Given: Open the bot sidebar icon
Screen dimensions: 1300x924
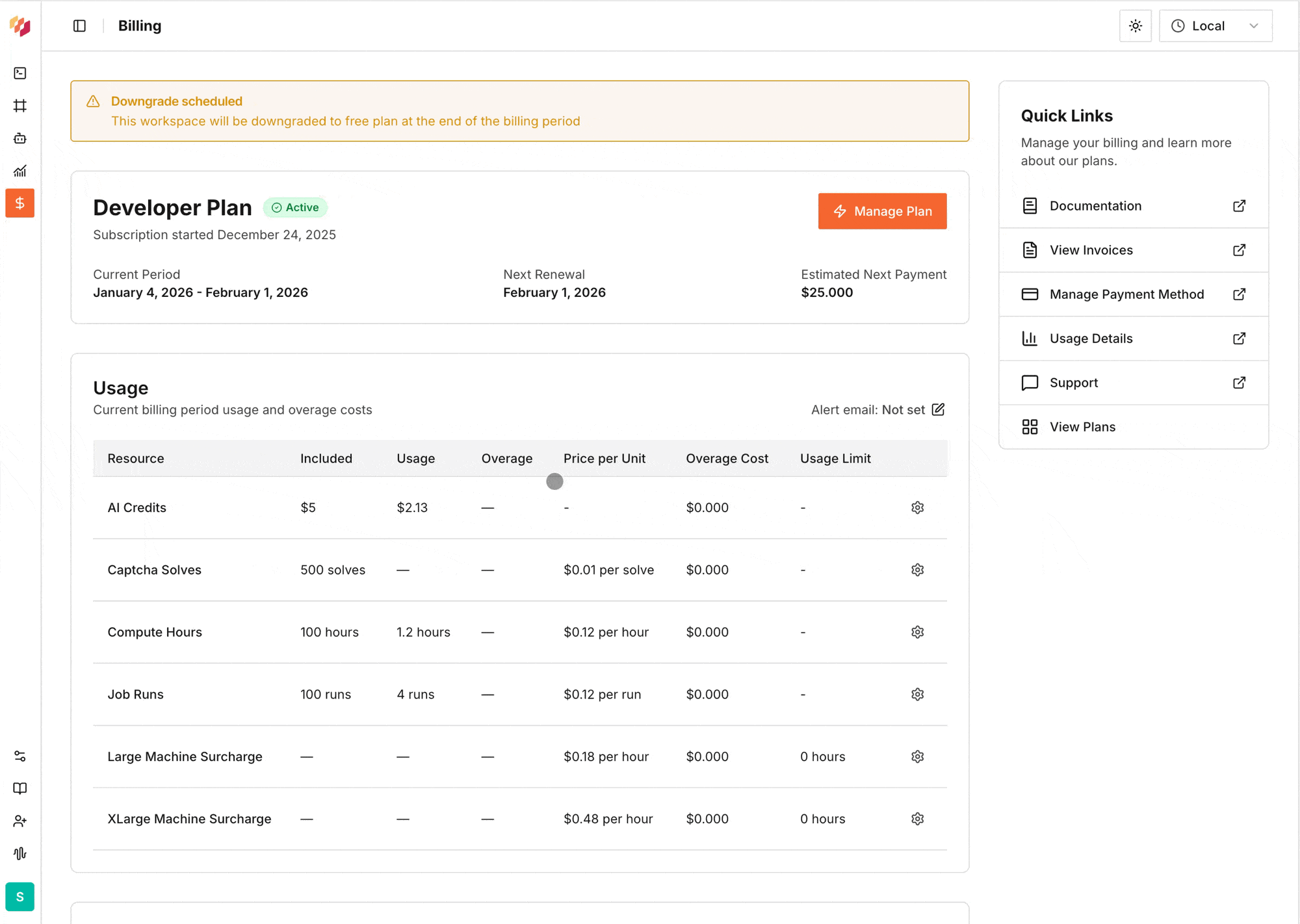Looking at the screenshot, I should point(20,138).
